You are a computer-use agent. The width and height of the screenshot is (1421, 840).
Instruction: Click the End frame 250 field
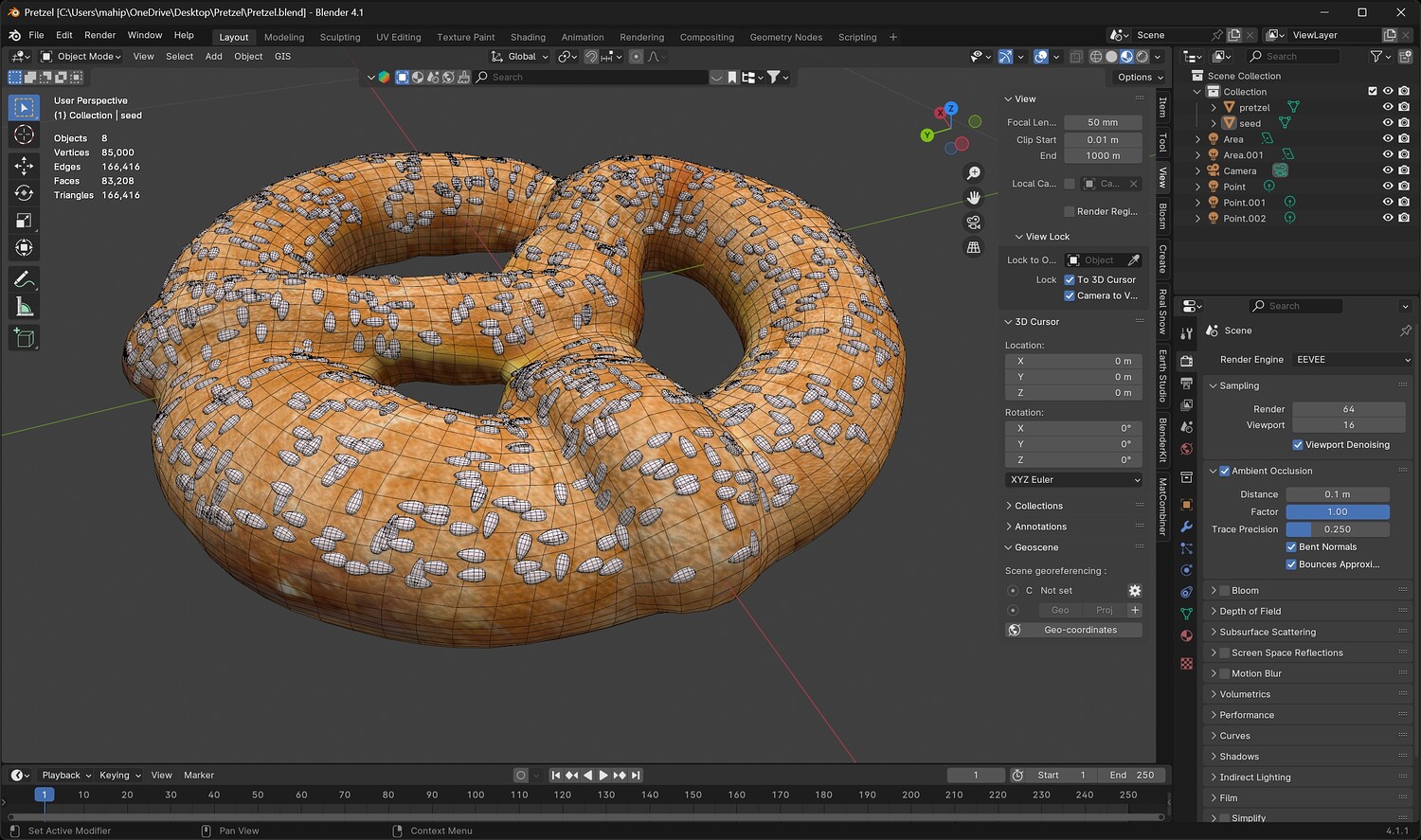(x=1133, y=775)
